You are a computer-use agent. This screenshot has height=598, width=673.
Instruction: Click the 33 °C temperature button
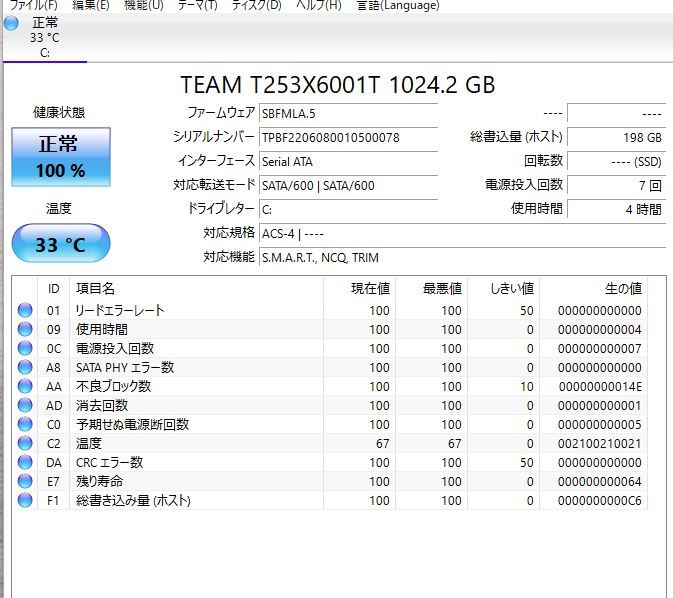tap(61, 243)
